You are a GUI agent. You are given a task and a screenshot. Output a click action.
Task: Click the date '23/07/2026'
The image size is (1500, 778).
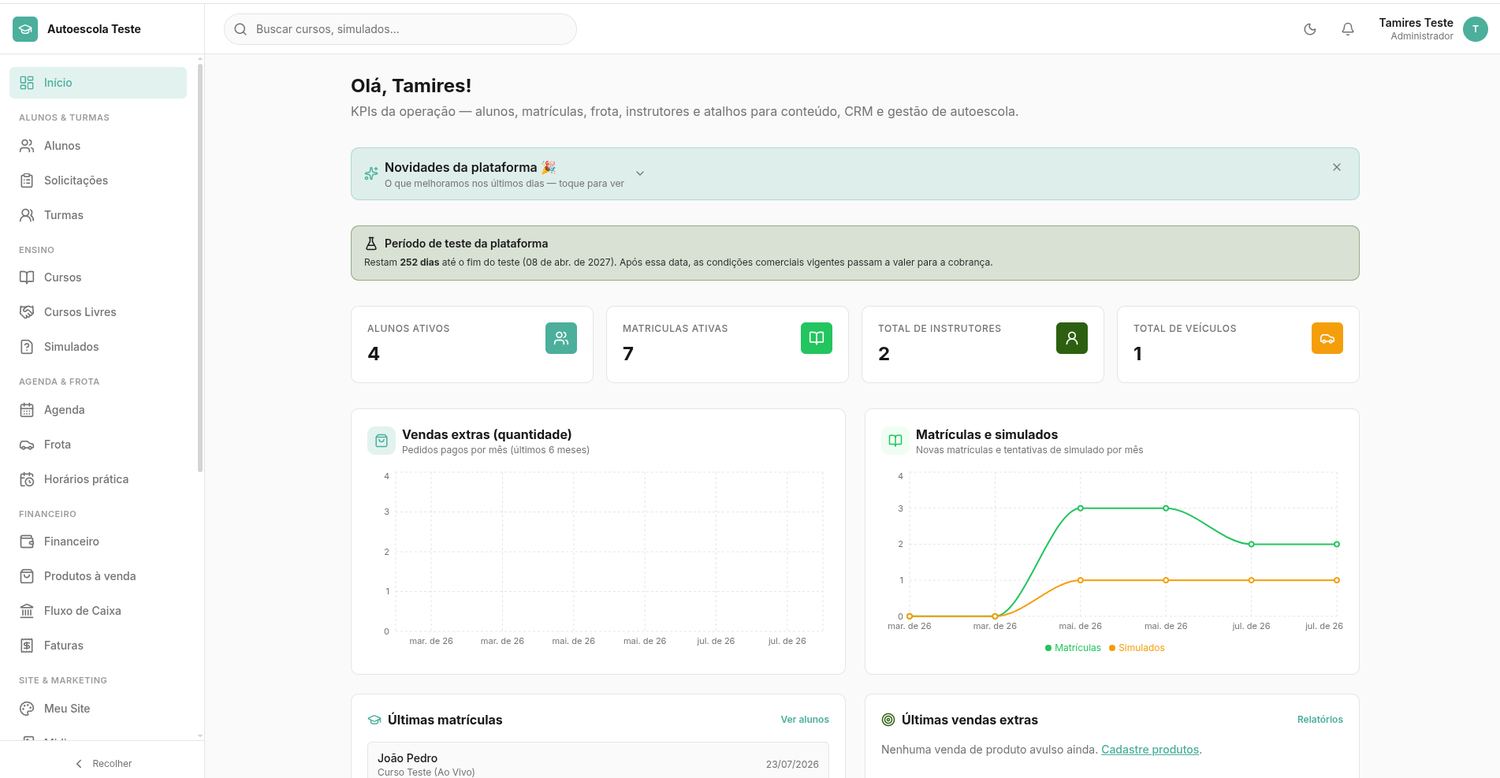click(x=792, y=764)
